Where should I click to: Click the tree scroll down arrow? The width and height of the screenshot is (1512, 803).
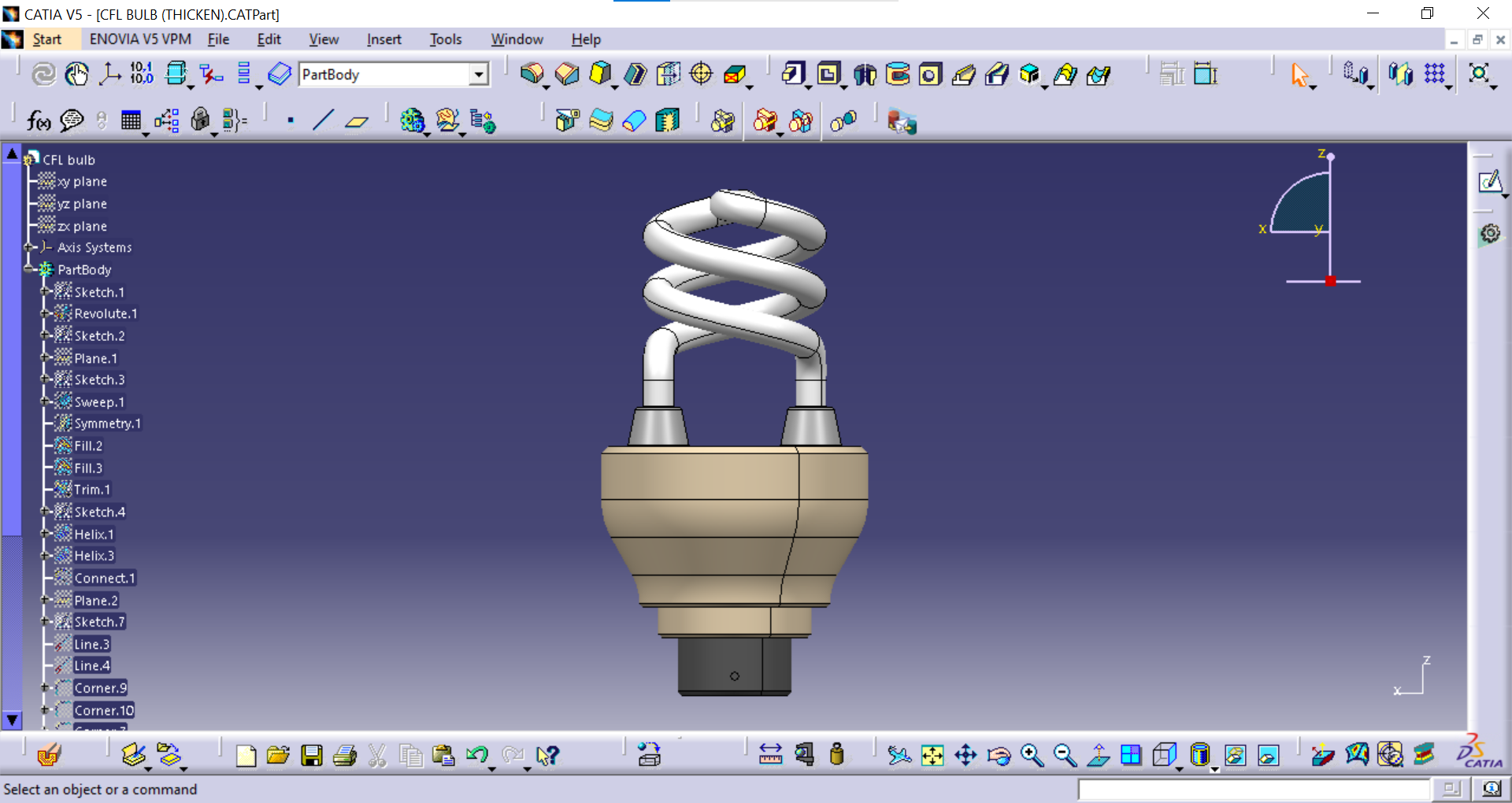coord(12,720)
